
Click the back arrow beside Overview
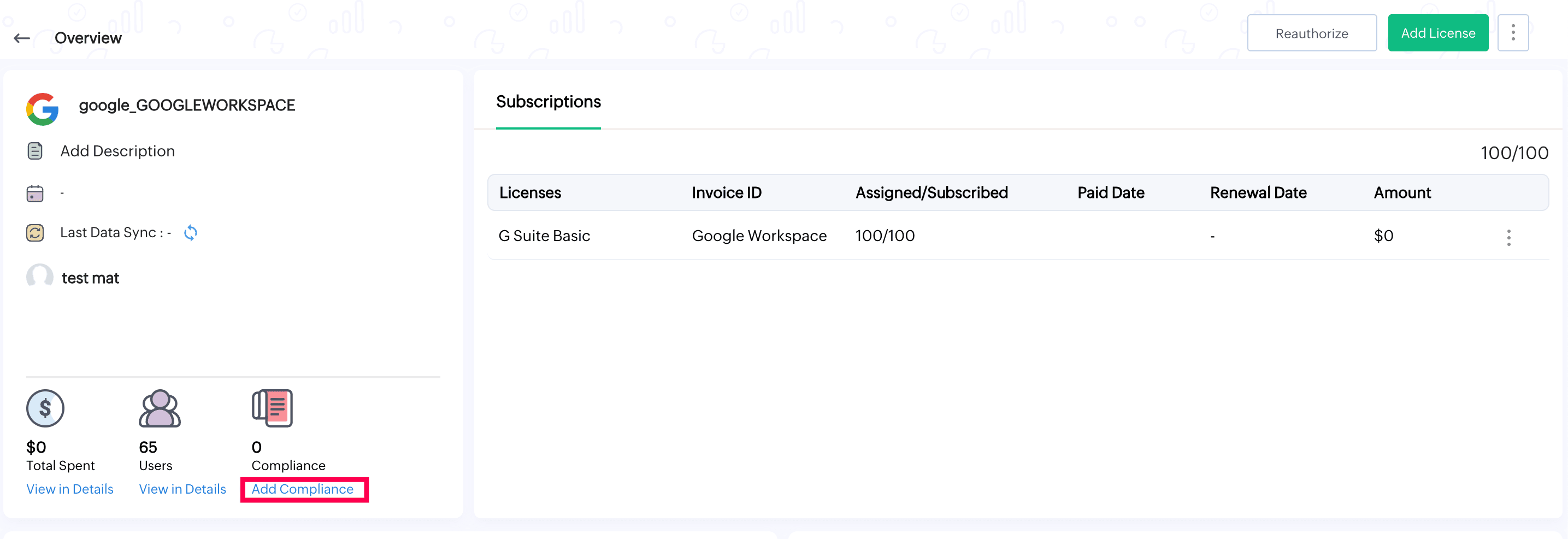22,38
